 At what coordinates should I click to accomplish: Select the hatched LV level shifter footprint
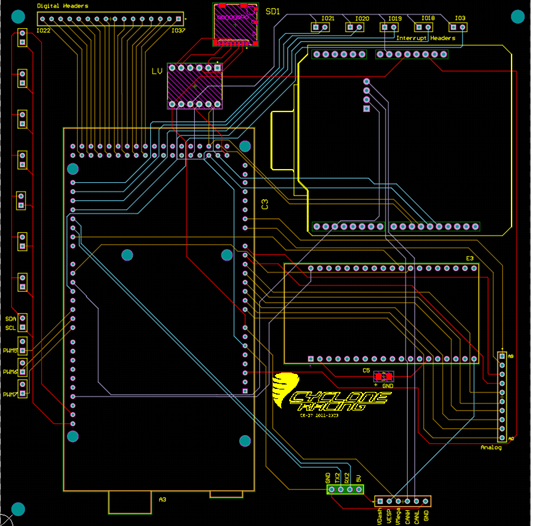195,86
